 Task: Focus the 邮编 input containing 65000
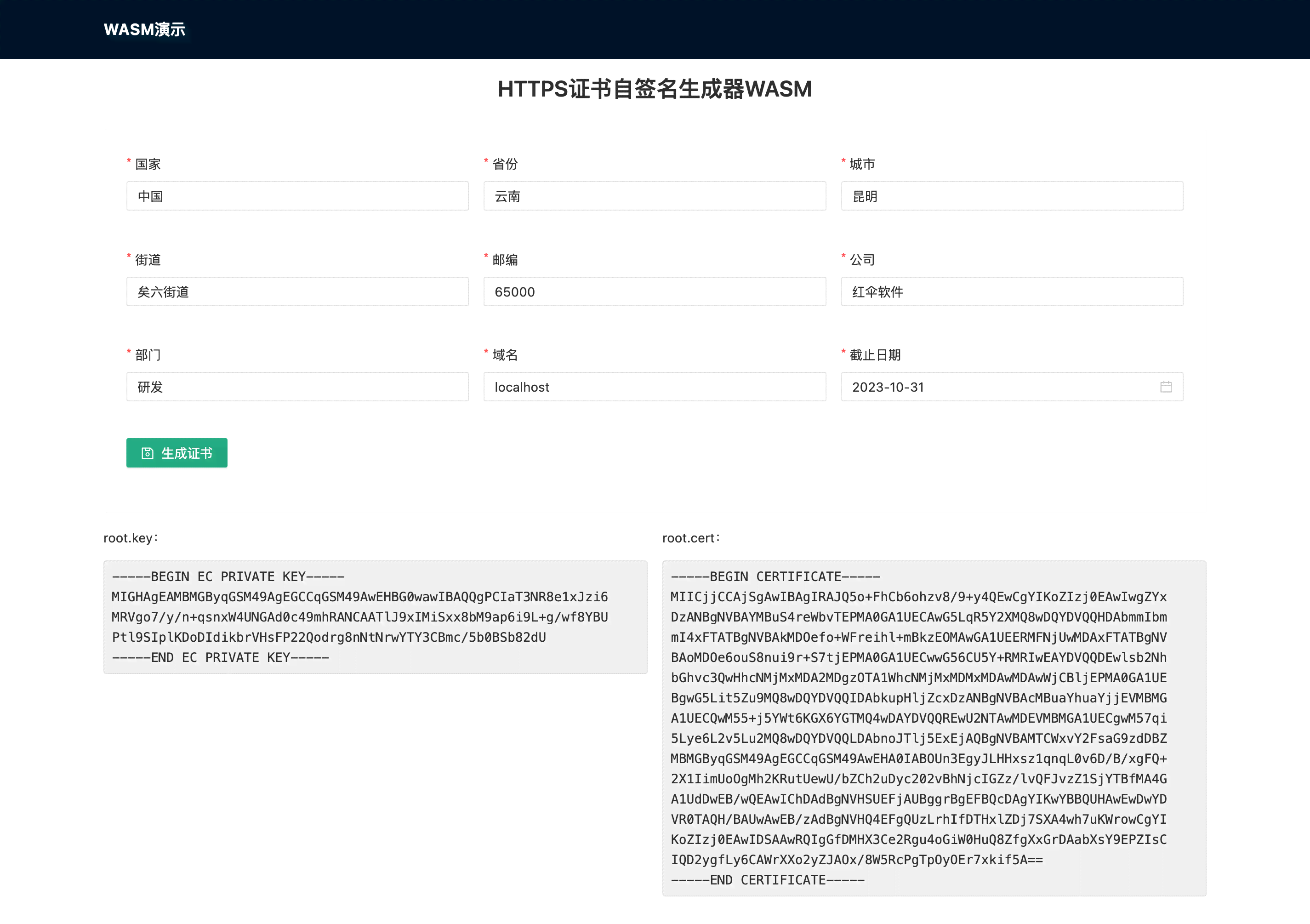point(655,291)
